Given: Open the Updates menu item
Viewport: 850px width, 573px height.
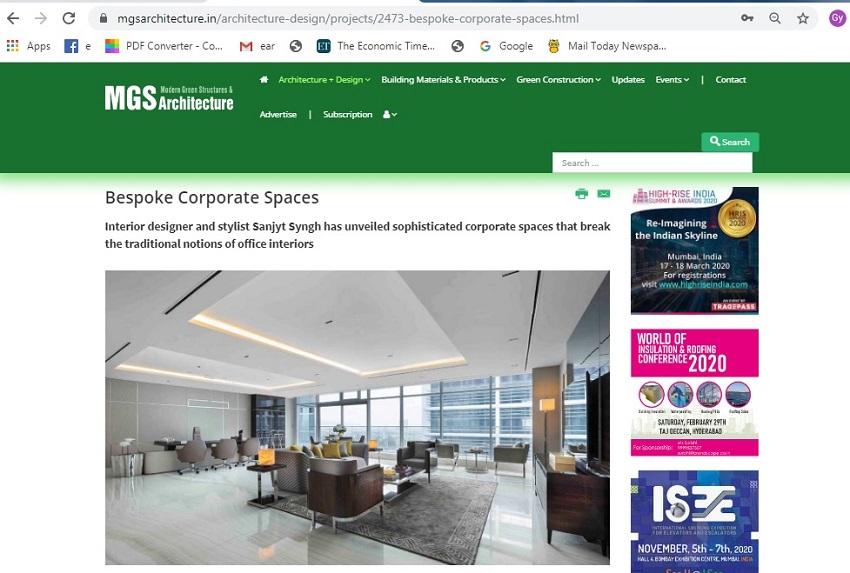Looking at the screenshot, I should [x=628, y=80].
